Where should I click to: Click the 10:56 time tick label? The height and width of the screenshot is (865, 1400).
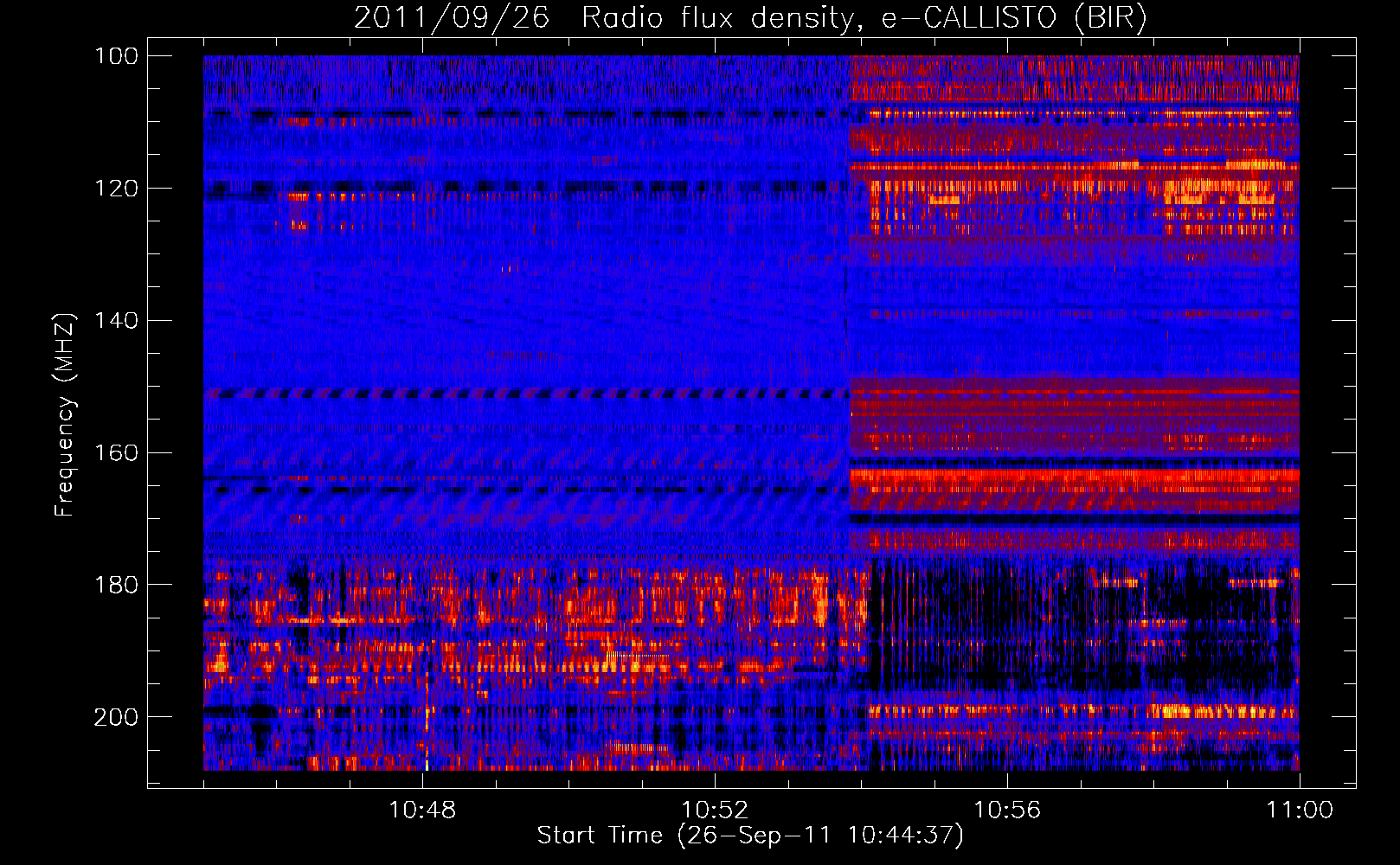point(1007,811)
